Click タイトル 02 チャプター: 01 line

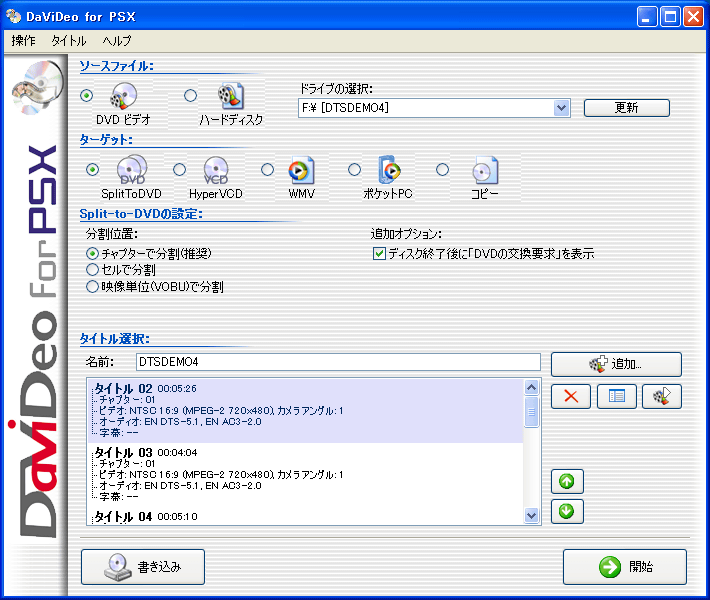point(127,400)
